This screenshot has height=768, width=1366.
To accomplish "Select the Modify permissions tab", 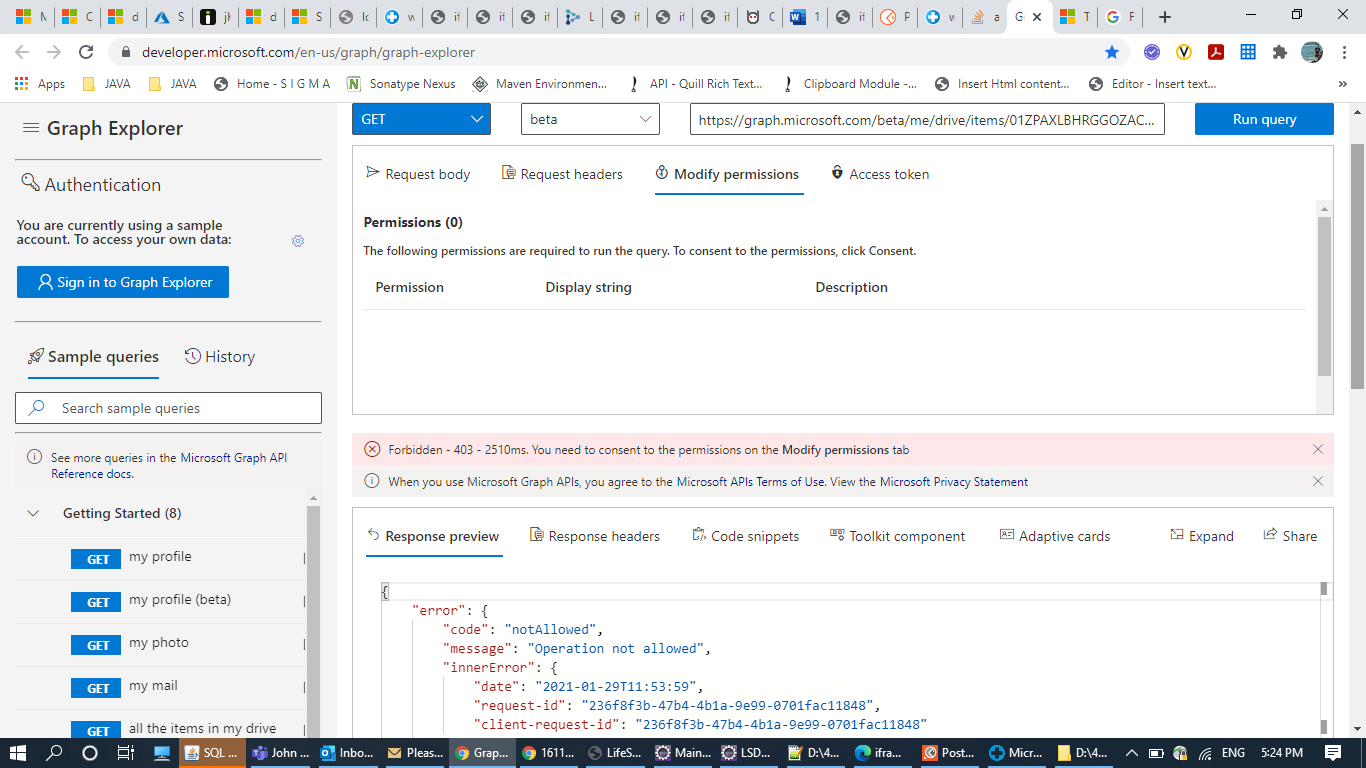I will (x=727, y=174).
